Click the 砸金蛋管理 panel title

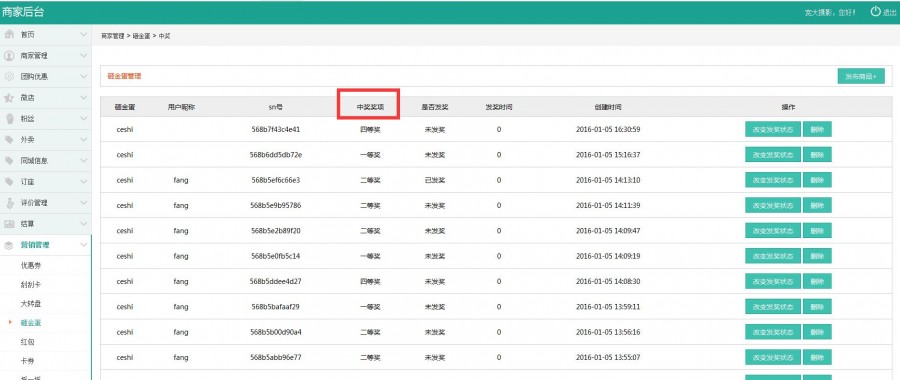pos(124,76)
